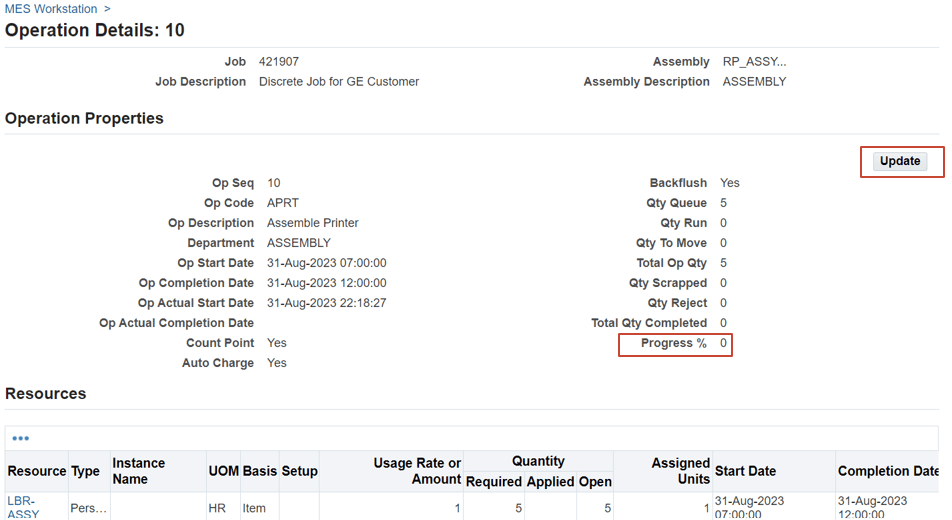Click the UOM column header
Image resolution: width=952 pixels, height=520 pixels.
coord(223,471)
